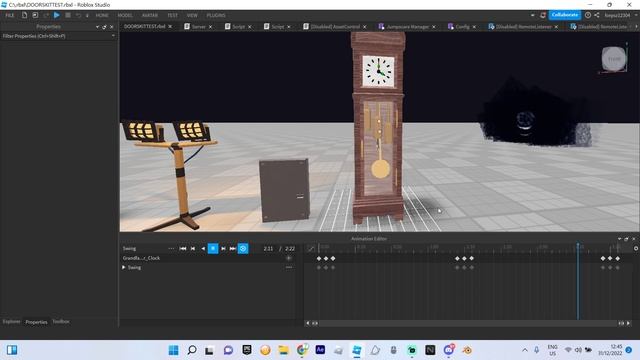Open the FILE menu
640x360 pixels.
click(10, 16)
